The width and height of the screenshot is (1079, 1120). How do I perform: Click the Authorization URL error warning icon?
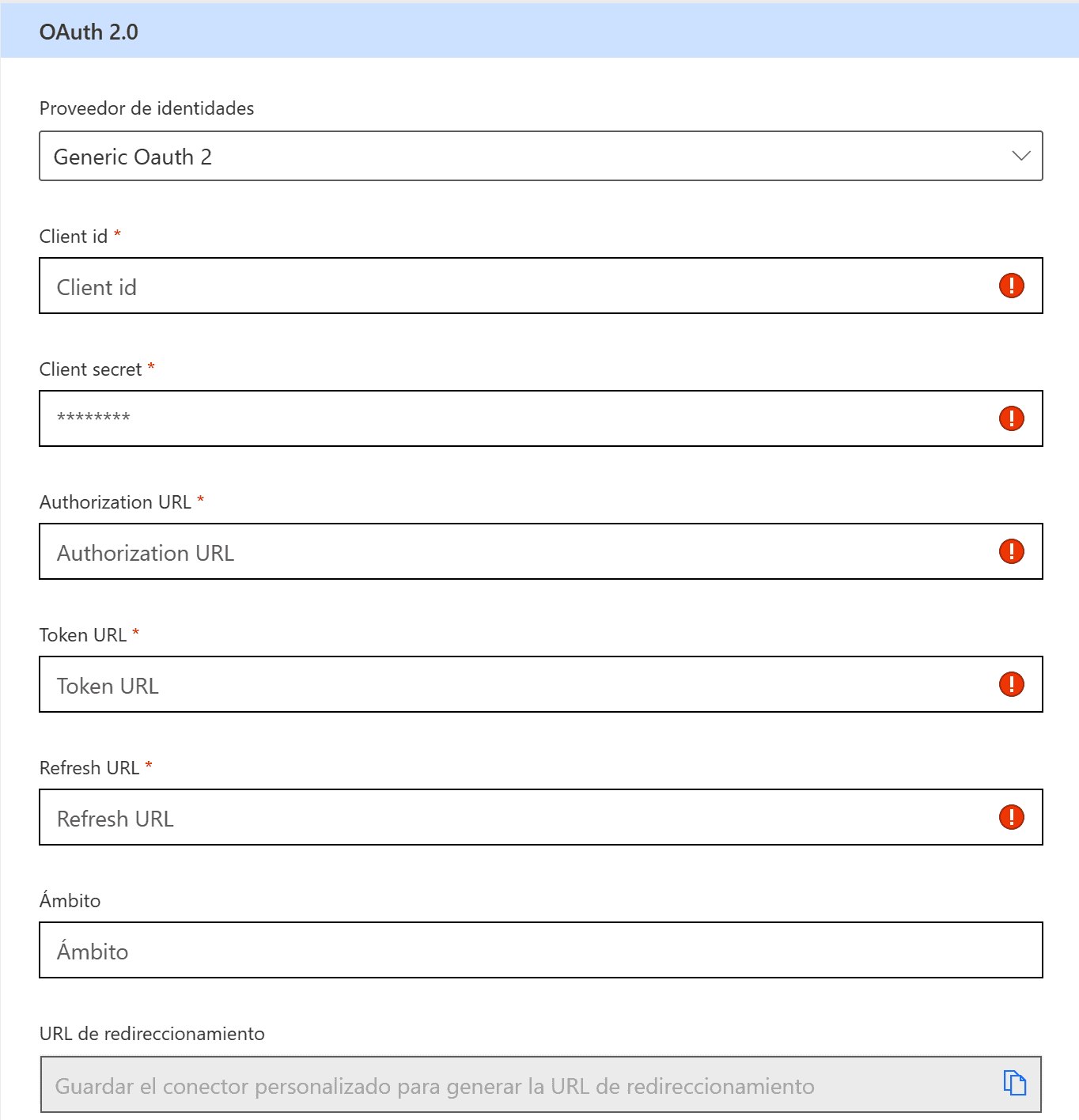tap(1011, 551)
